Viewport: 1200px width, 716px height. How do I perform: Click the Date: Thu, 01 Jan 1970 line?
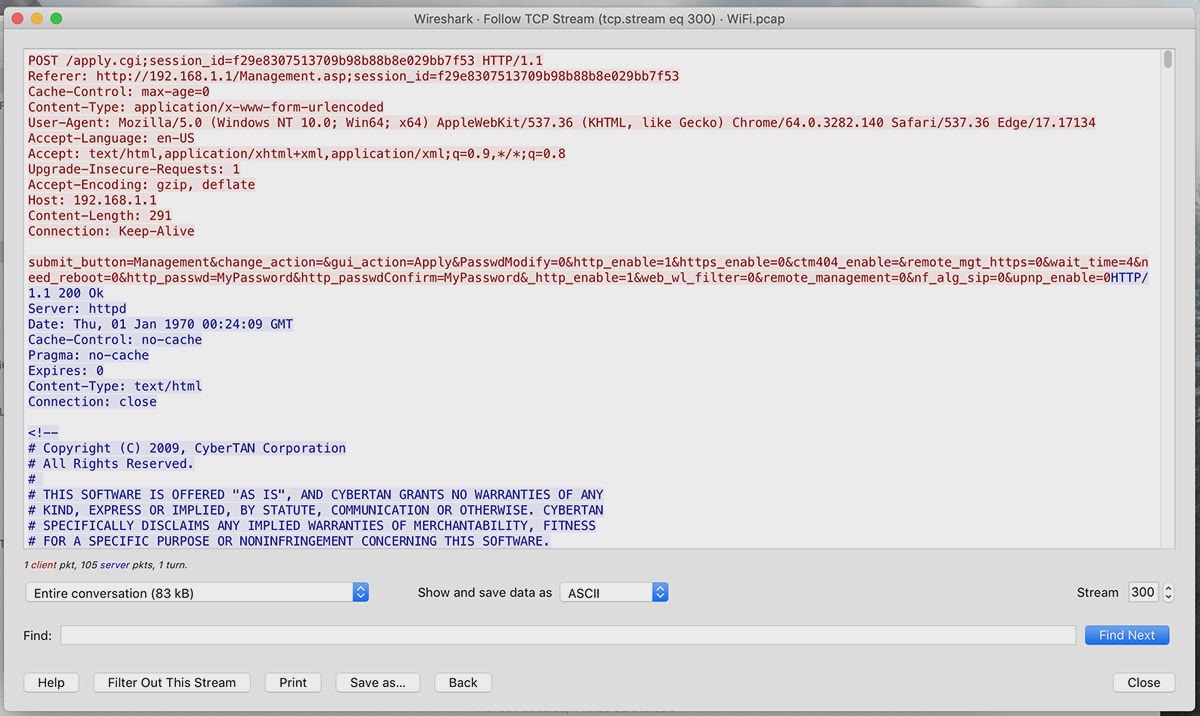(x=160, y=324)
